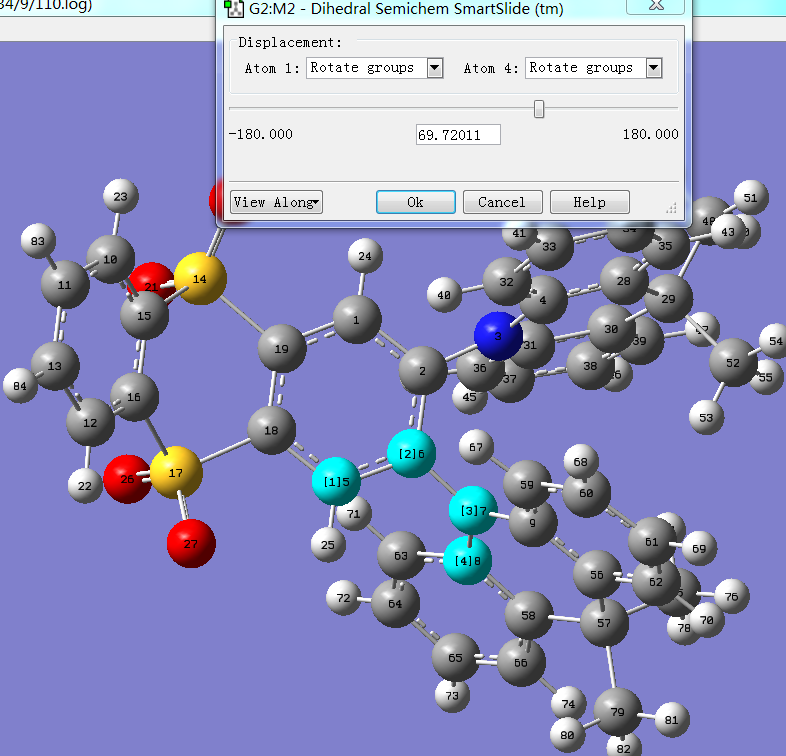
Task: Click the dihedral value field 69.72011
Action: (458, 135)
